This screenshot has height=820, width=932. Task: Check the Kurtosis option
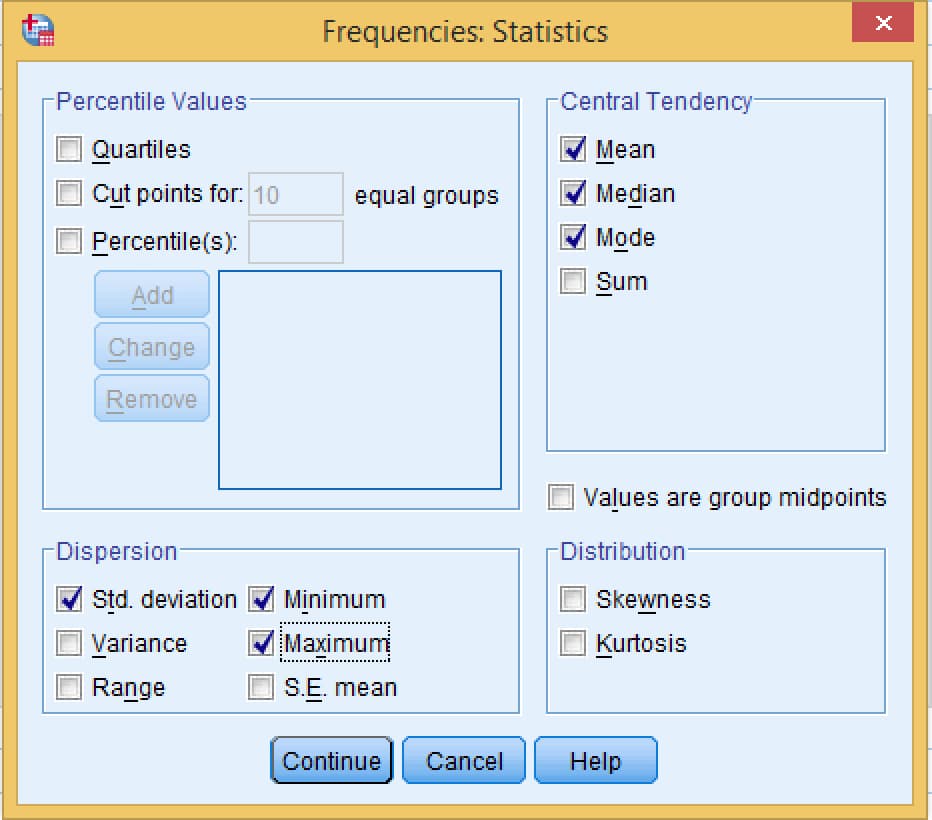[573, 643]
